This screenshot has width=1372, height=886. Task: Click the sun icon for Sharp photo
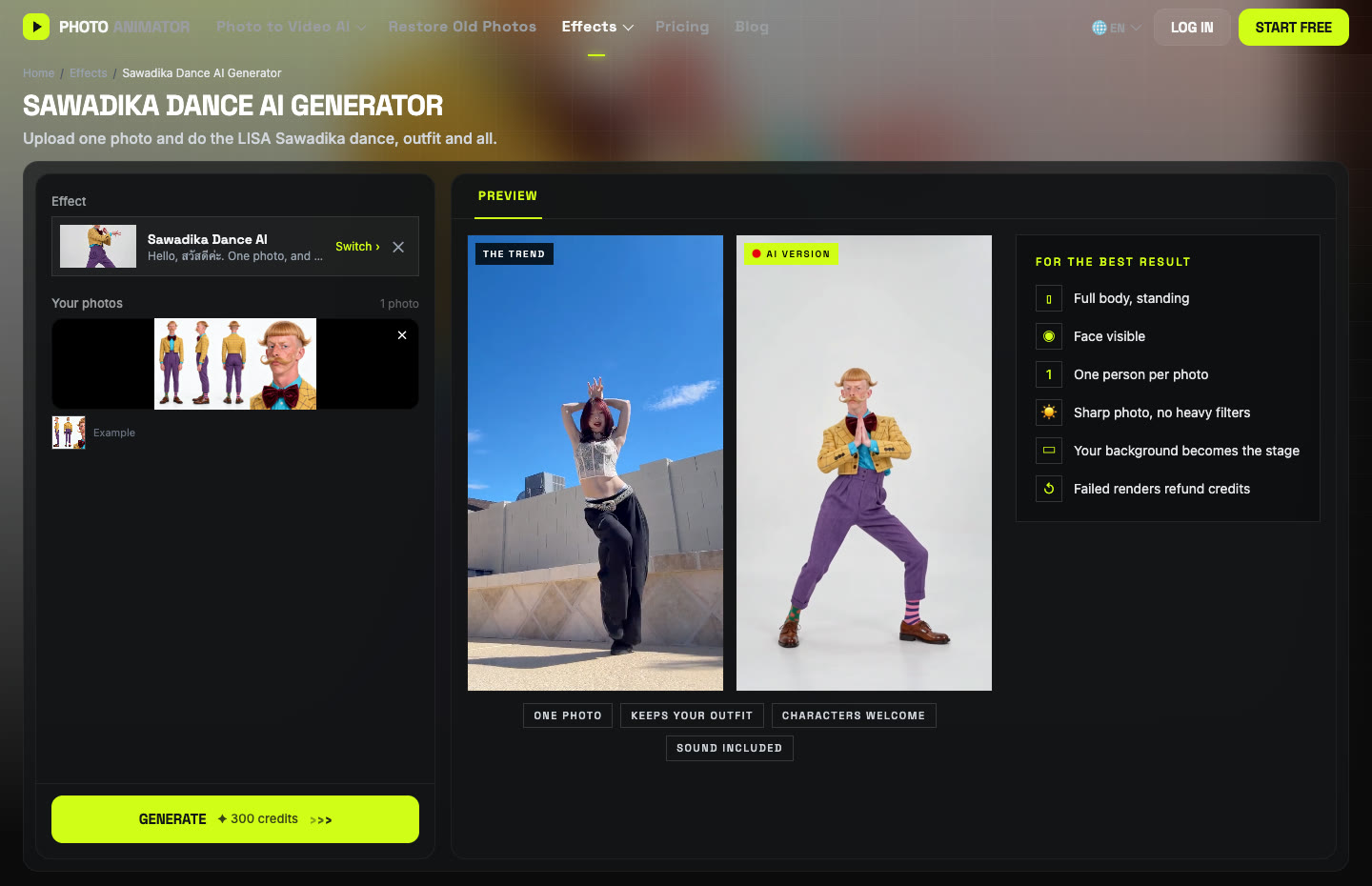click(x=1049, y=413)
